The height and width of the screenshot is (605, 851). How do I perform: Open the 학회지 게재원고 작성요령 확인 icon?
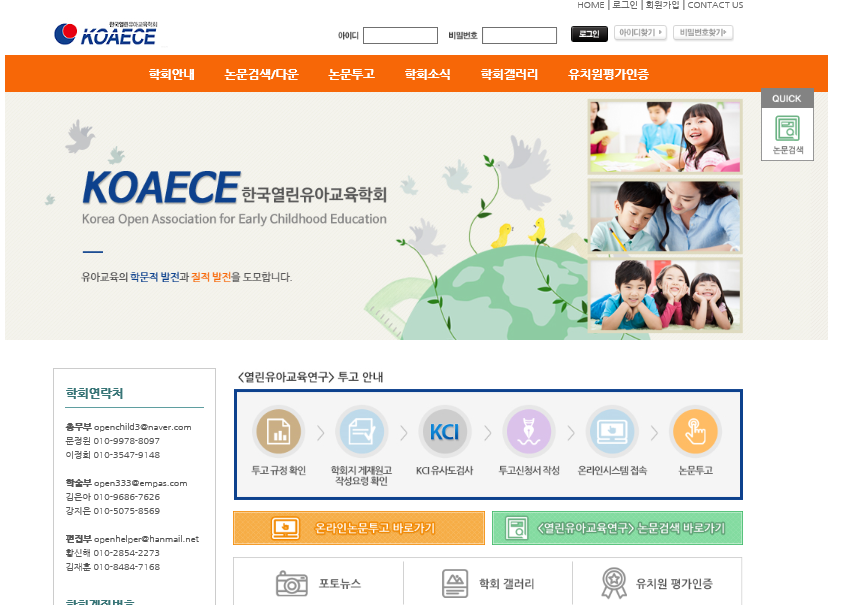pyautogui.click(x=361, y=432)
